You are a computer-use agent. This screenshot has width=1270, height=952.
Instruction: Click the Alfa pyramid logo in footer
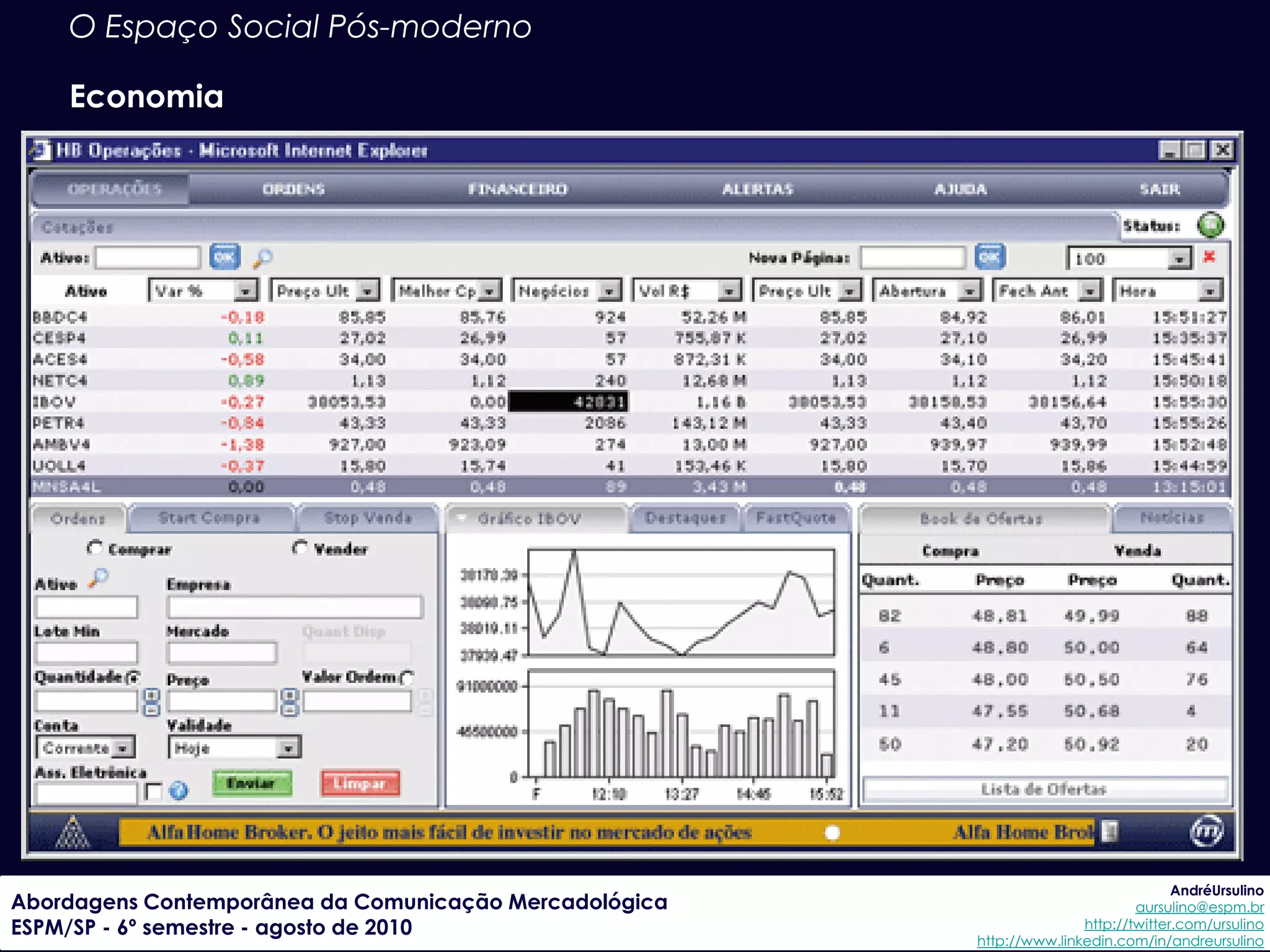73,832
